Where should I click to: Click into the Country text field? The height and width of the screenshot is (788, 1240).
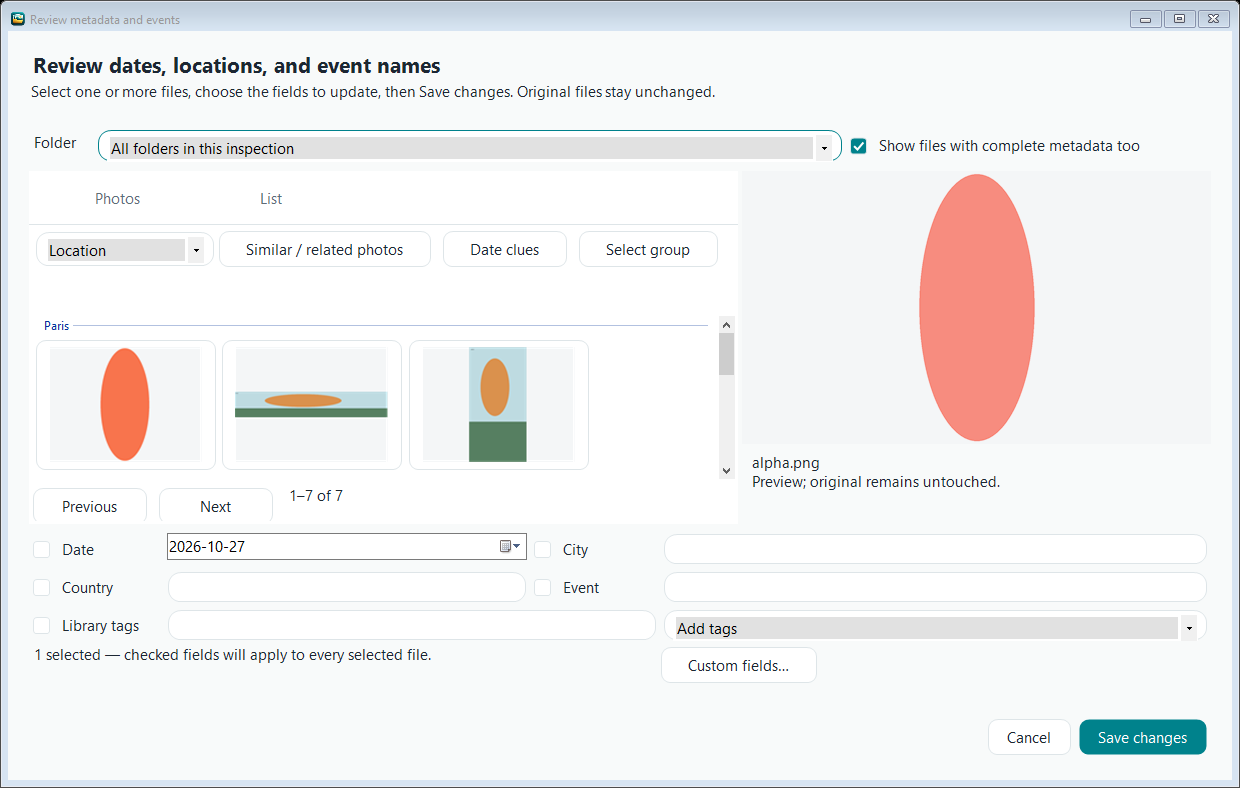tap(347, 588)
